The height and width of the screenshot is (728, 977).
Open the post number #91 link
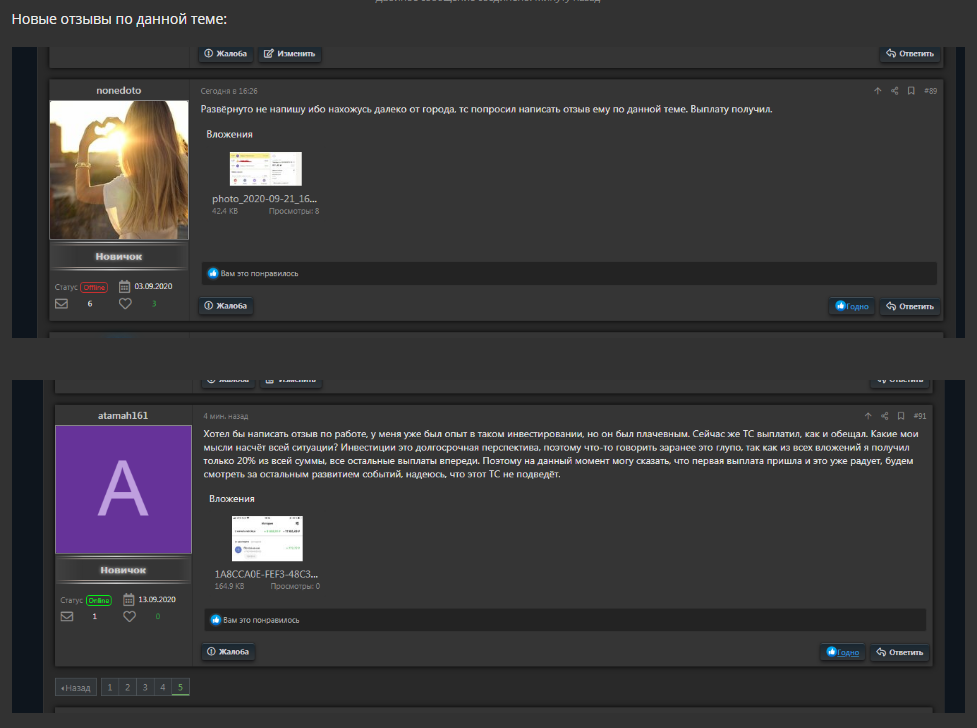tap(920, 416)
